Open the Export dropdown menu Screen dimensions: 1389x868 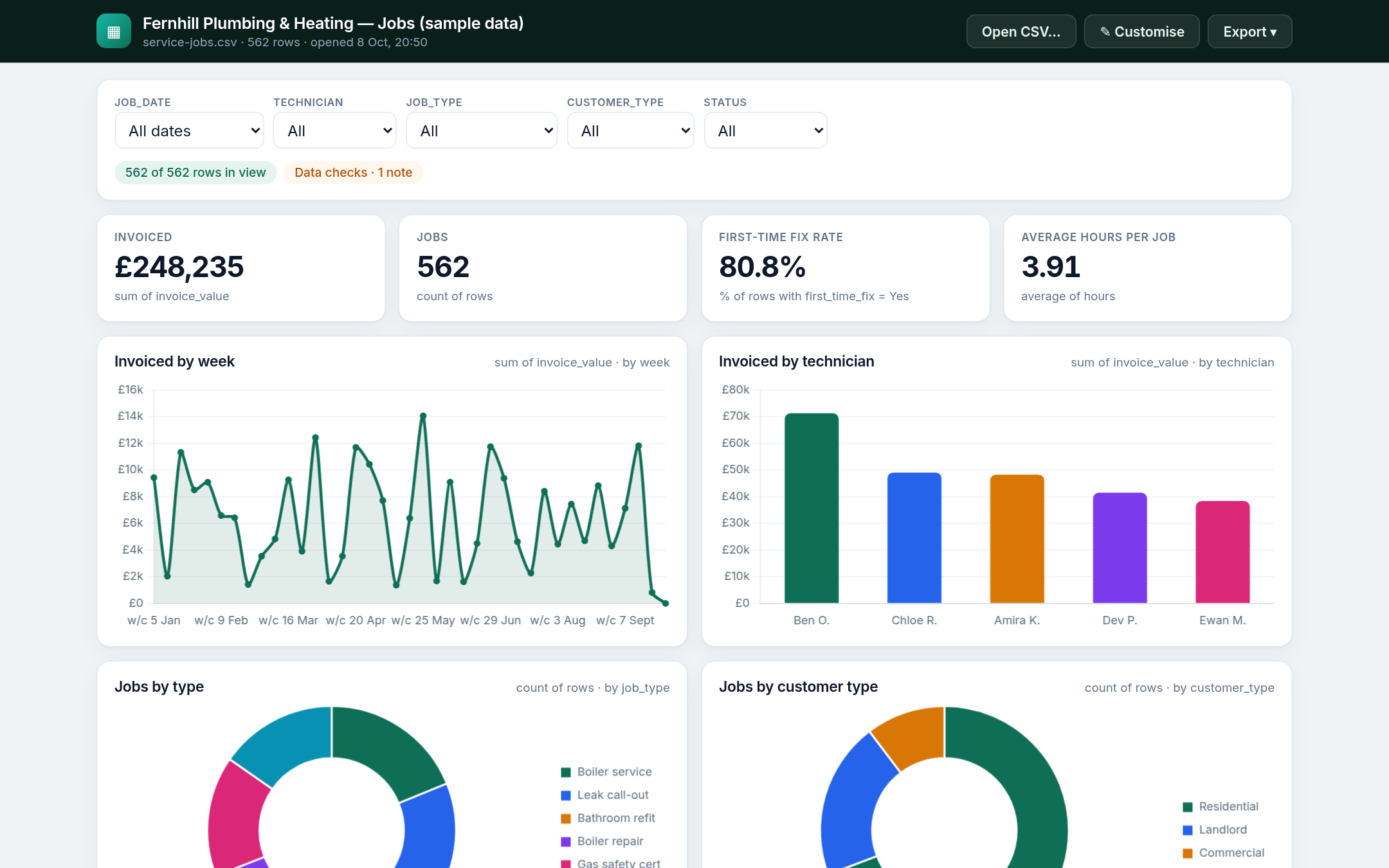(x=1249, y=32)
